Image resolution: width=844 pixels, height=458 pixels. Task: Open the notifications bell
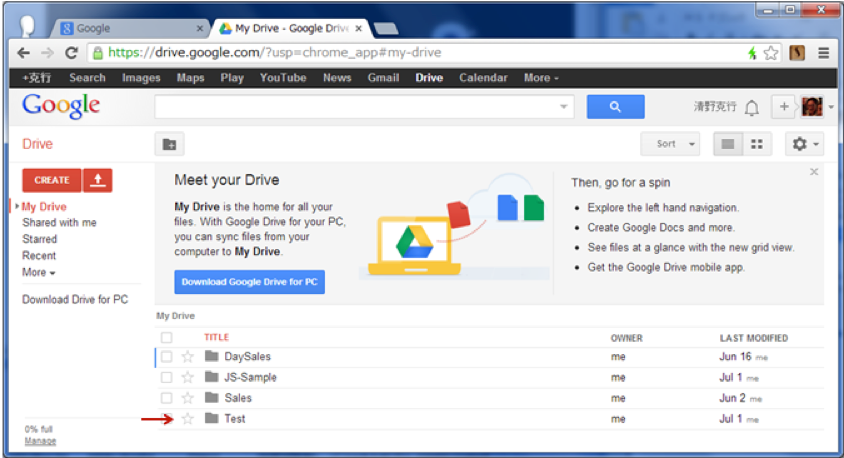point(752,108)
